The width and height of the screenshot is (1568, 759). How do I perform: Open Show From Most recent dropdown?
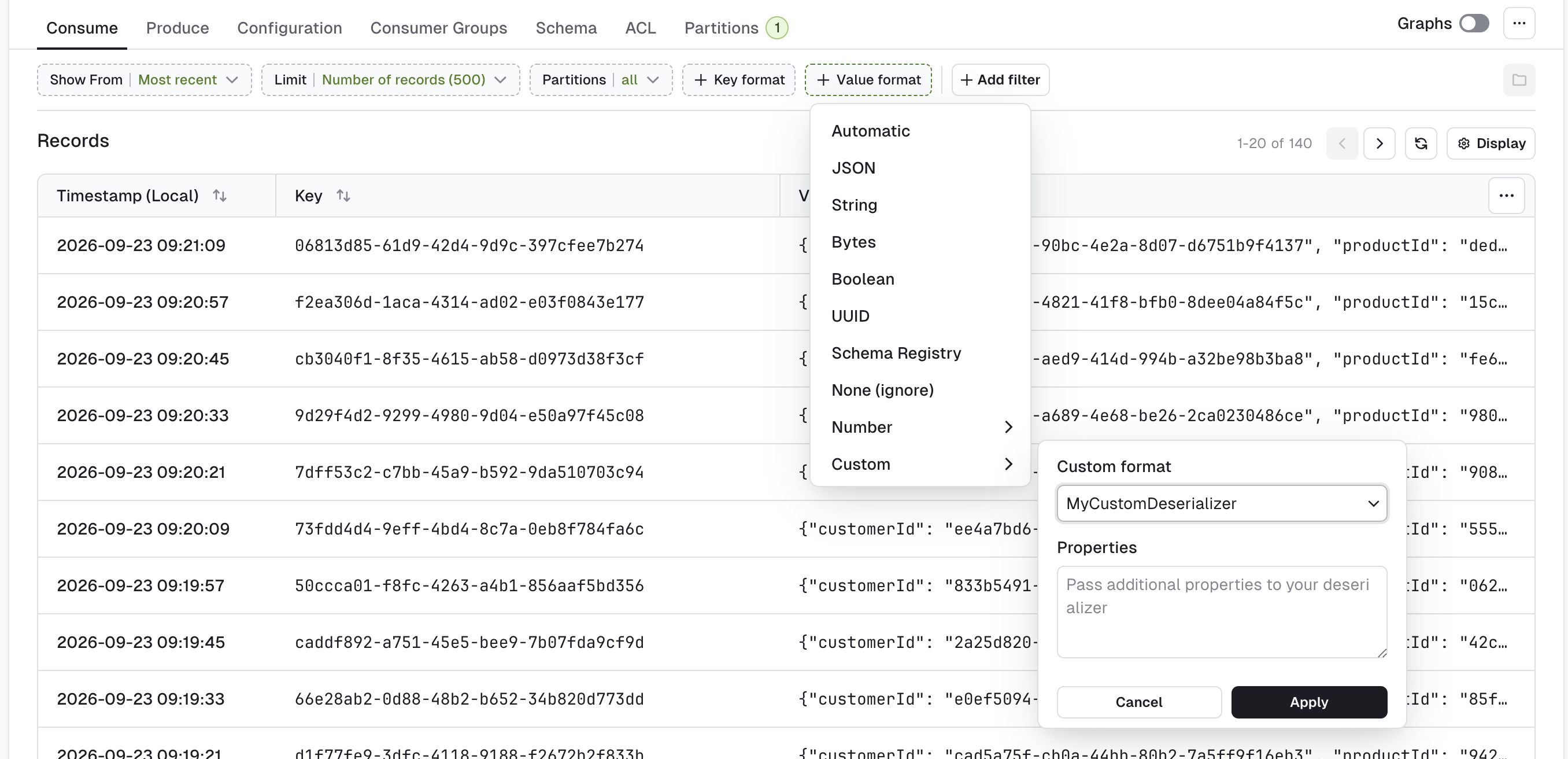point(145,80)
